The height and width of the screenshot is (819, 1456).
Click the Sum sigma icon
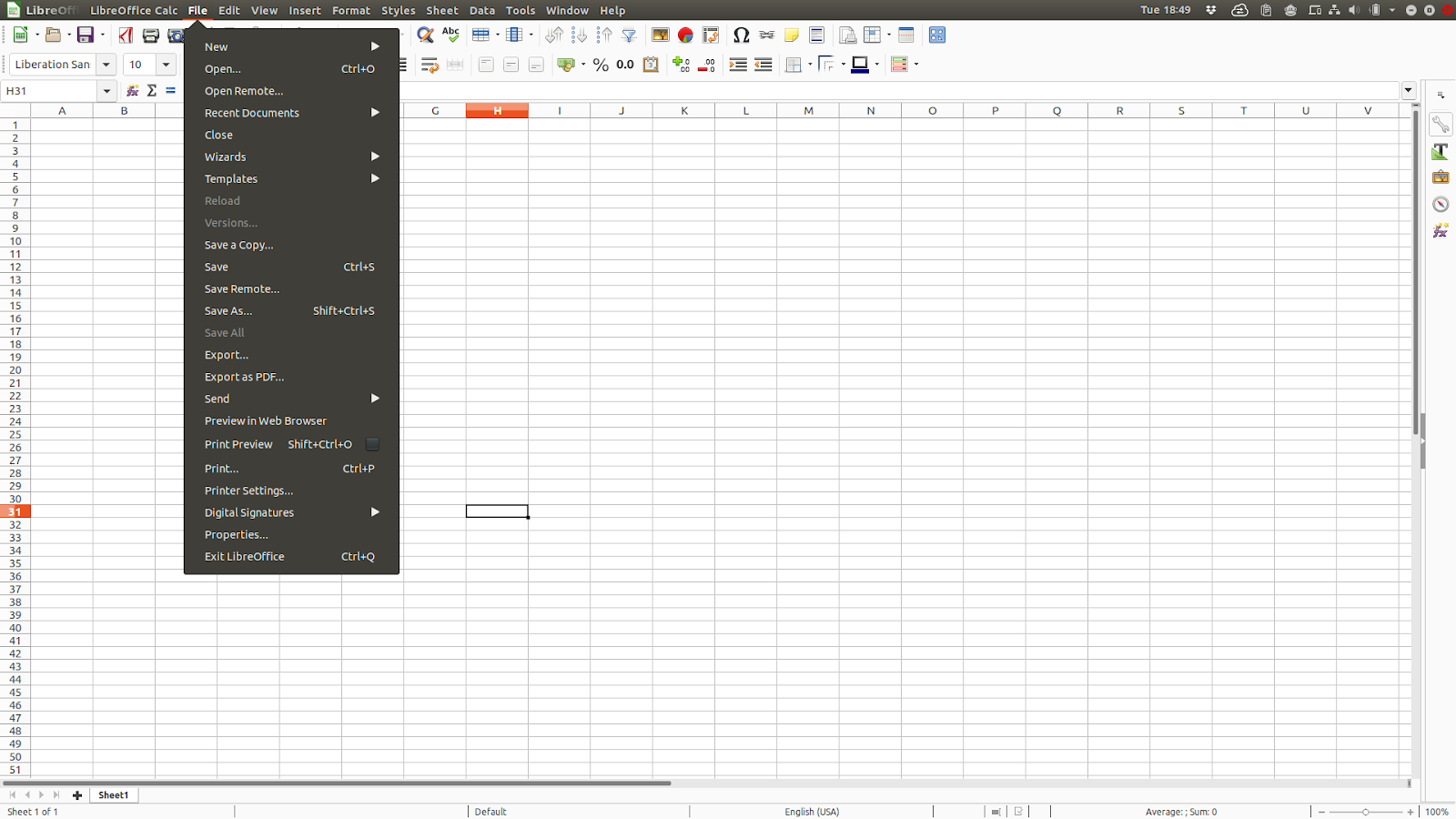click(152, 91)
